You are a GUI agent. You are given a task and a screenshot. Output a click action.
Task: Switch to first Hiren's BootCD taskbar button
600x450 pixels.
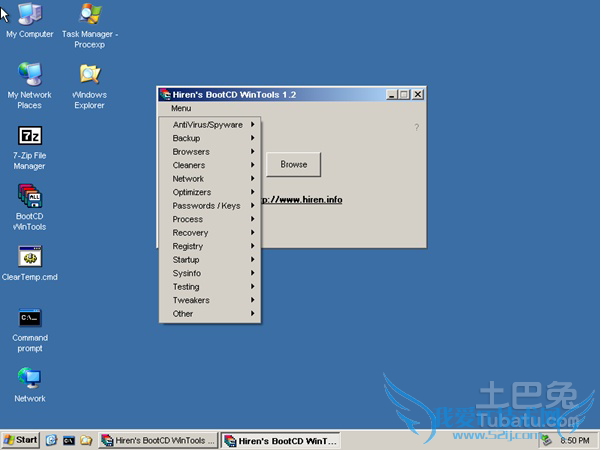click(x=158, y=440)
